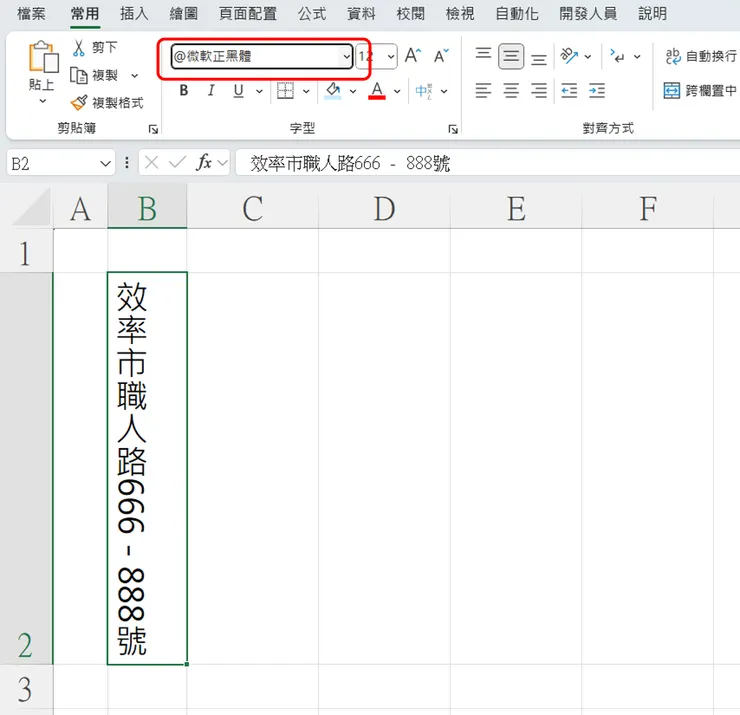Decrease indent icon
The height and width of the screenshot is (715, 740).
point(569,90)
